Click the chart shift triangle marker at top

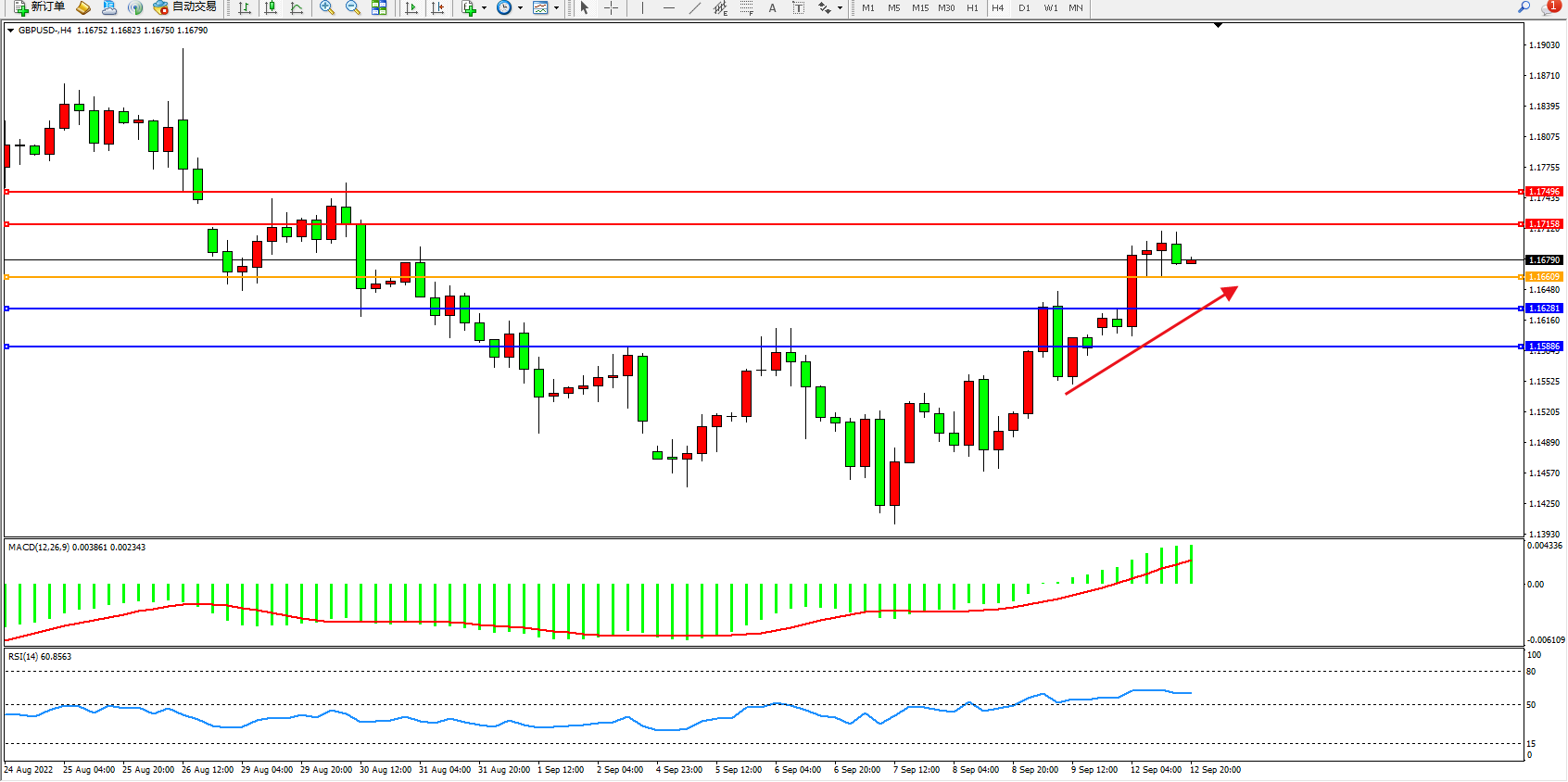[1218, 25]
